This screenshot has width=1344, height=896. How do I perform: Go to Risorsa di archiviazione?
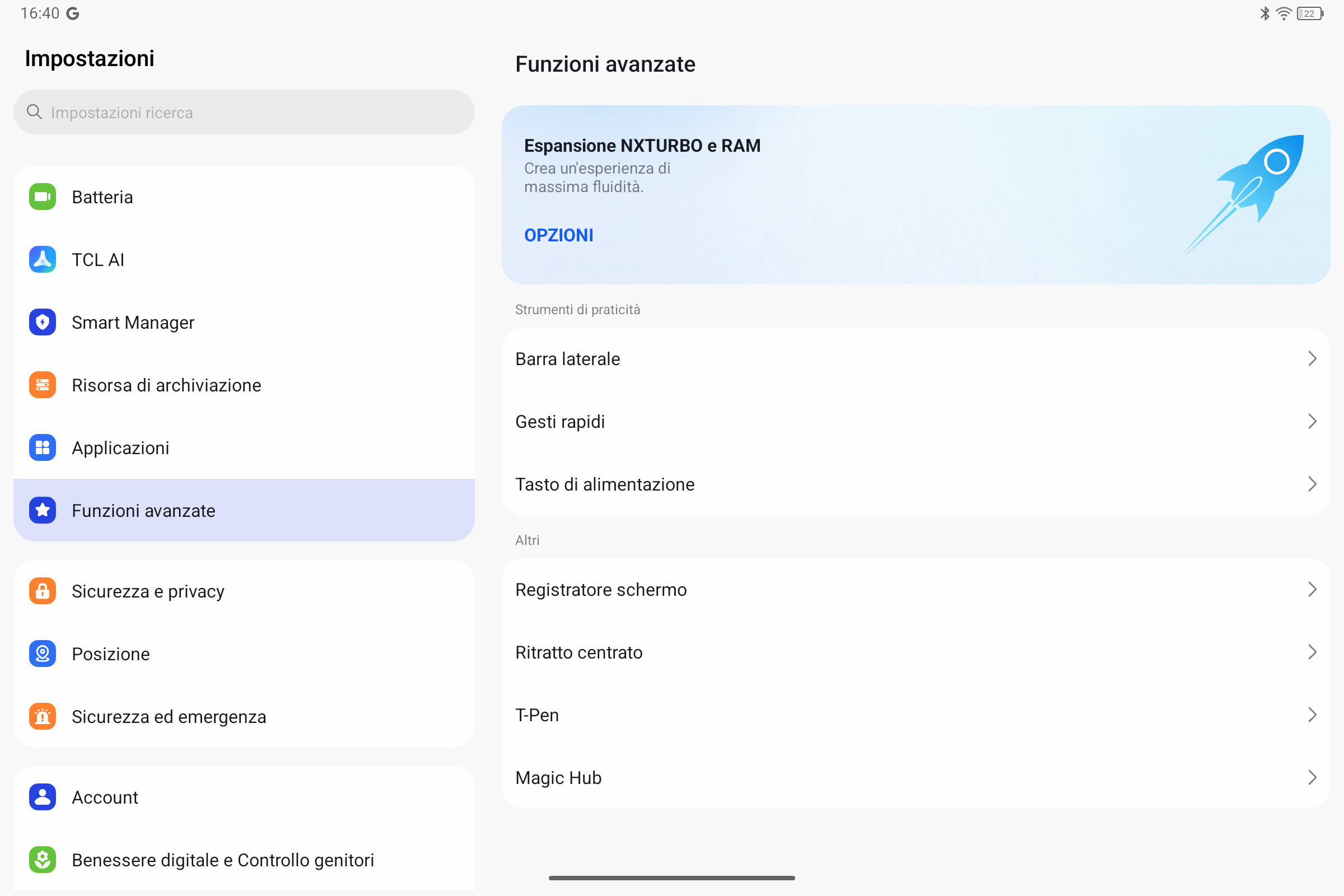click(x=244, y=385)
